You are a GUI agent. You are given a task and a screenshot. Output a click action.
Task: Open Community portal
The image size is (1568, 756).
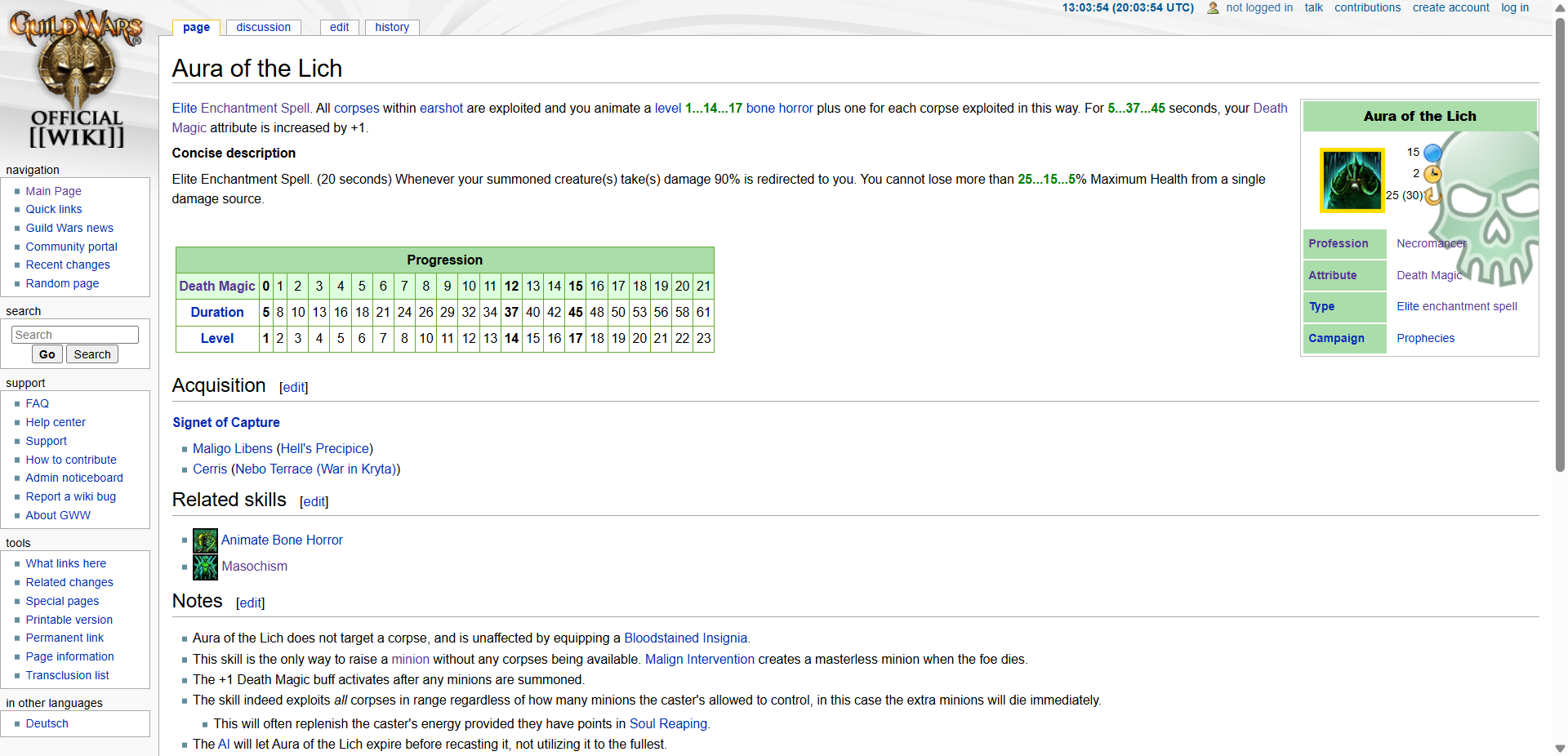71,247
